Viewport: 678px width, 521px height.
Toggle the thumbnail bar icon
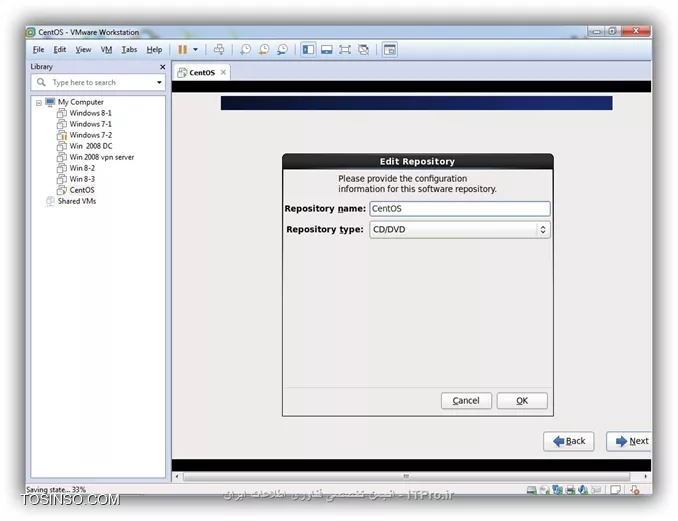coord(326,50)
